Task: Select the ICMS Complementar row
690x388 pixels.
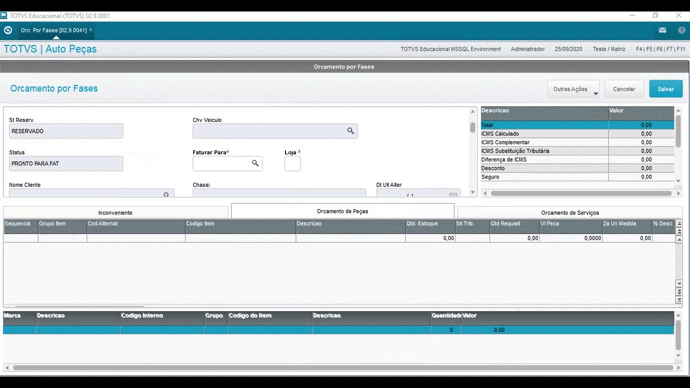Action: tap(577, 143)
